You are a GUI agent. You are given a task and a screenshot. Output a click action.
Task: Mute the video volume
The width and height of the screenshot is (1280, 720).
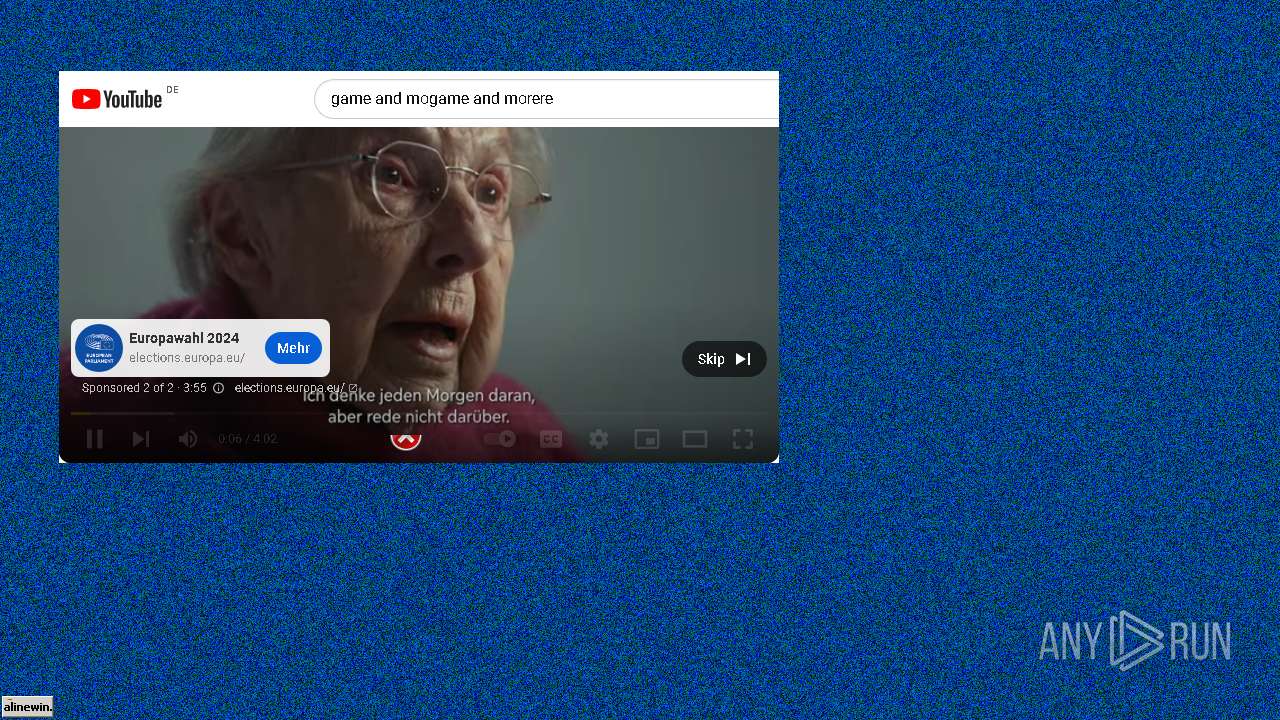coord(188,439)
